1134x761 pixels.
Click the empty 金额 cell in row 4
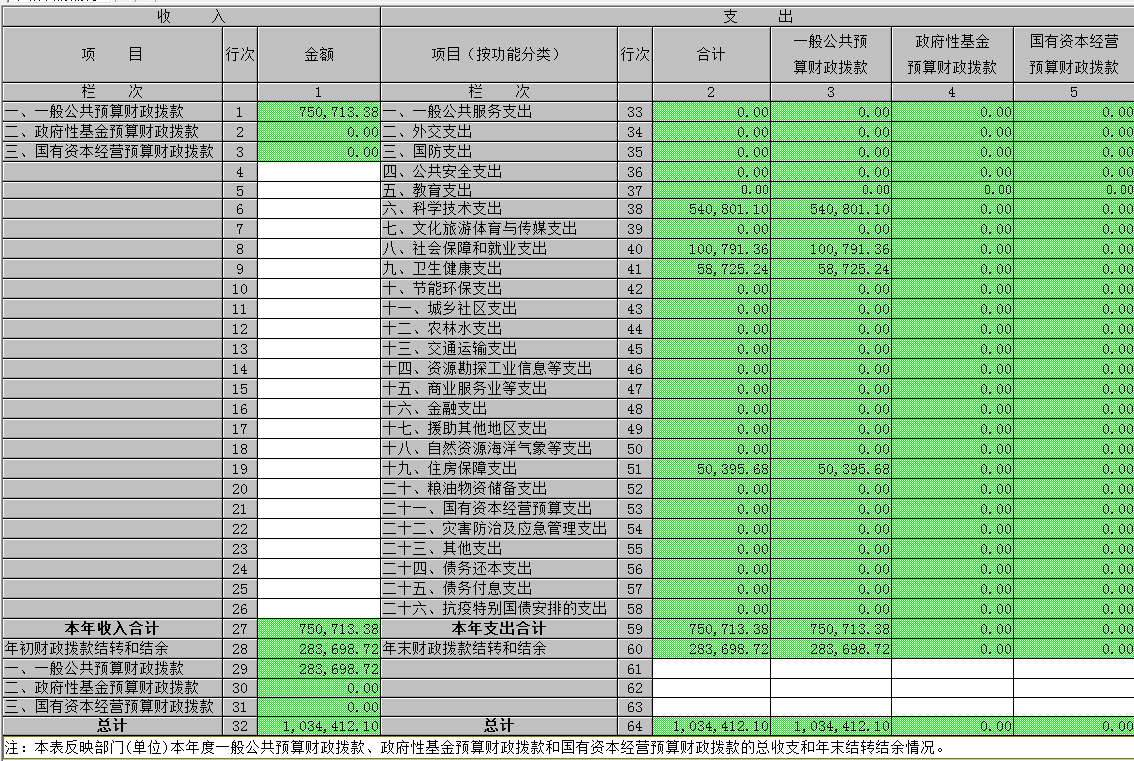click(318, 172)
